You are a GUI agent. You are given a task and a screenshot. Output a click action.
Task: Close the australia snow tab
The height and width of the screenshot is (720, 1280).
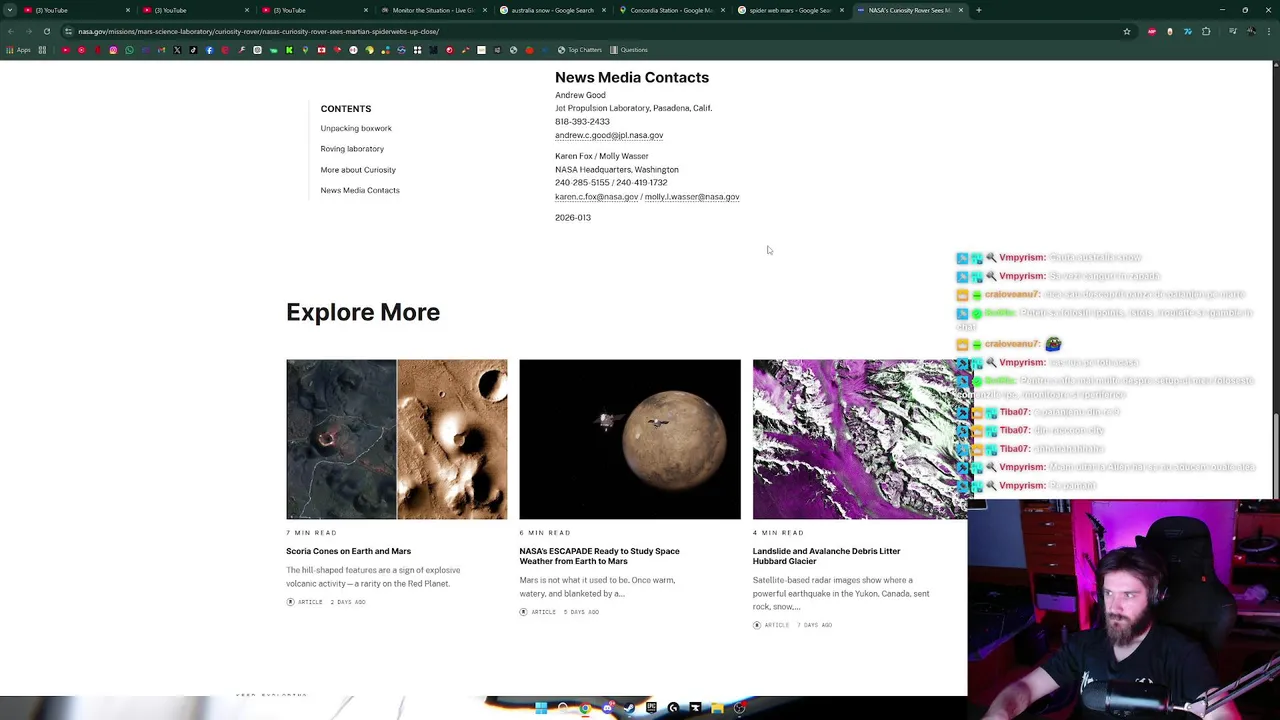(x=603, y=10)
